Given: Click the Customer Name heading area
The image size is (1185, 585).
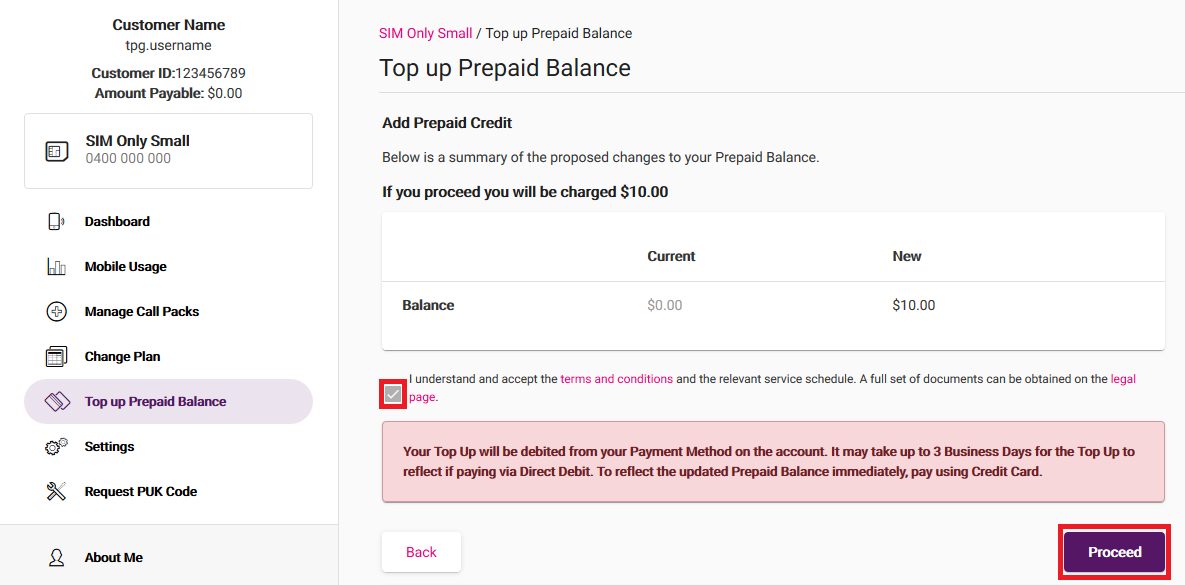Looking at the screenshot, I should 168,24.
